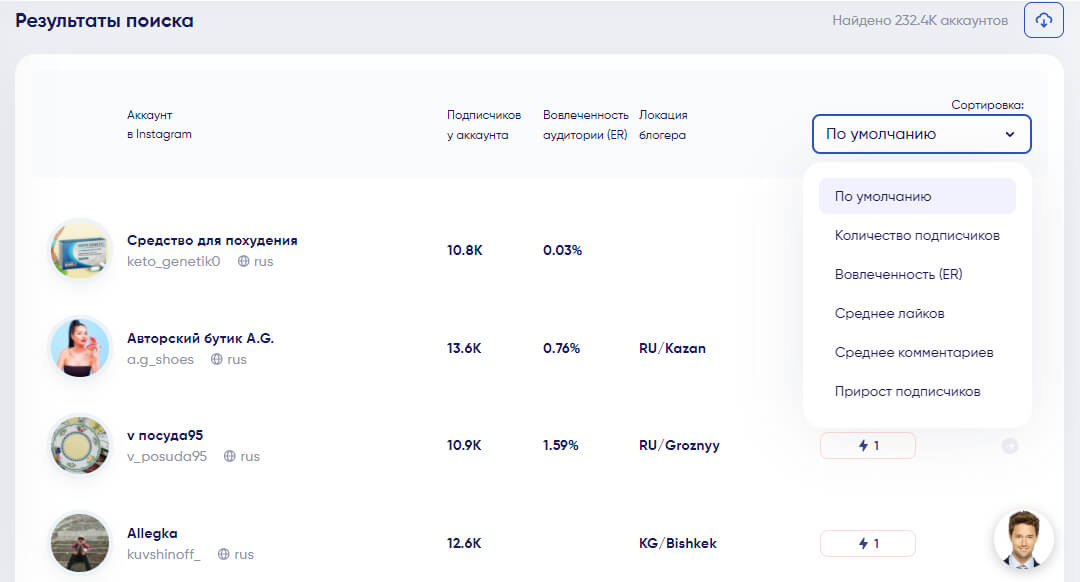This screenshot has height=582, width=1080.
Task: Sort by 'Количество подписчиков'
Action: pyautogui.click(x=917, y=235)
